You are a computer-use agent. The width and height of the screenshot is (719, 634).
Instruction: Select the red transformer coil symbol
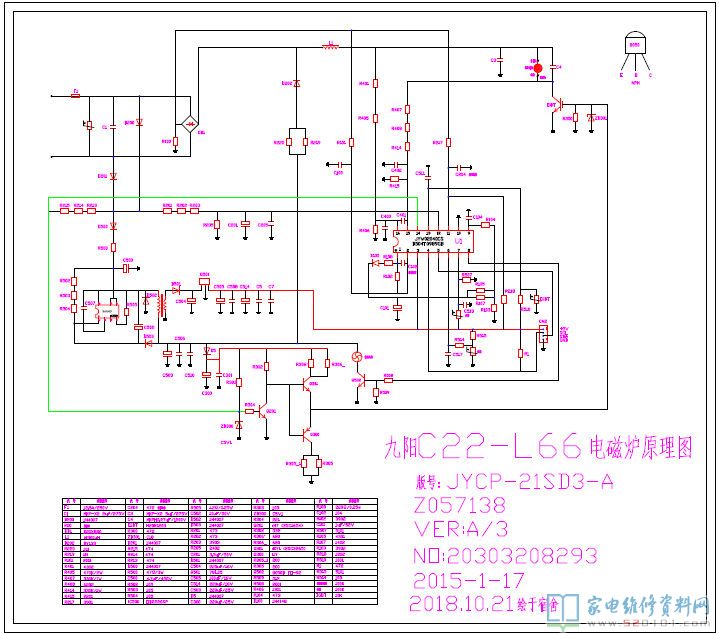[x=161, y=305]
